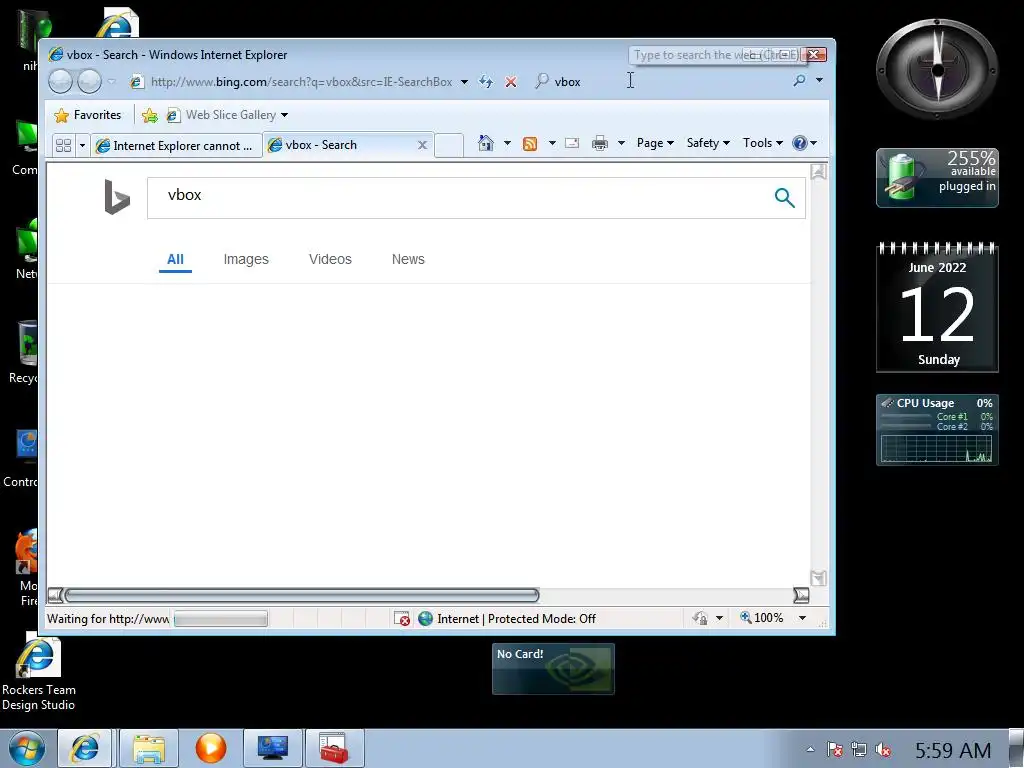Click the Print icon
Image resolution: width=1024 pixels, height=768 pixels.
point(600,143)
